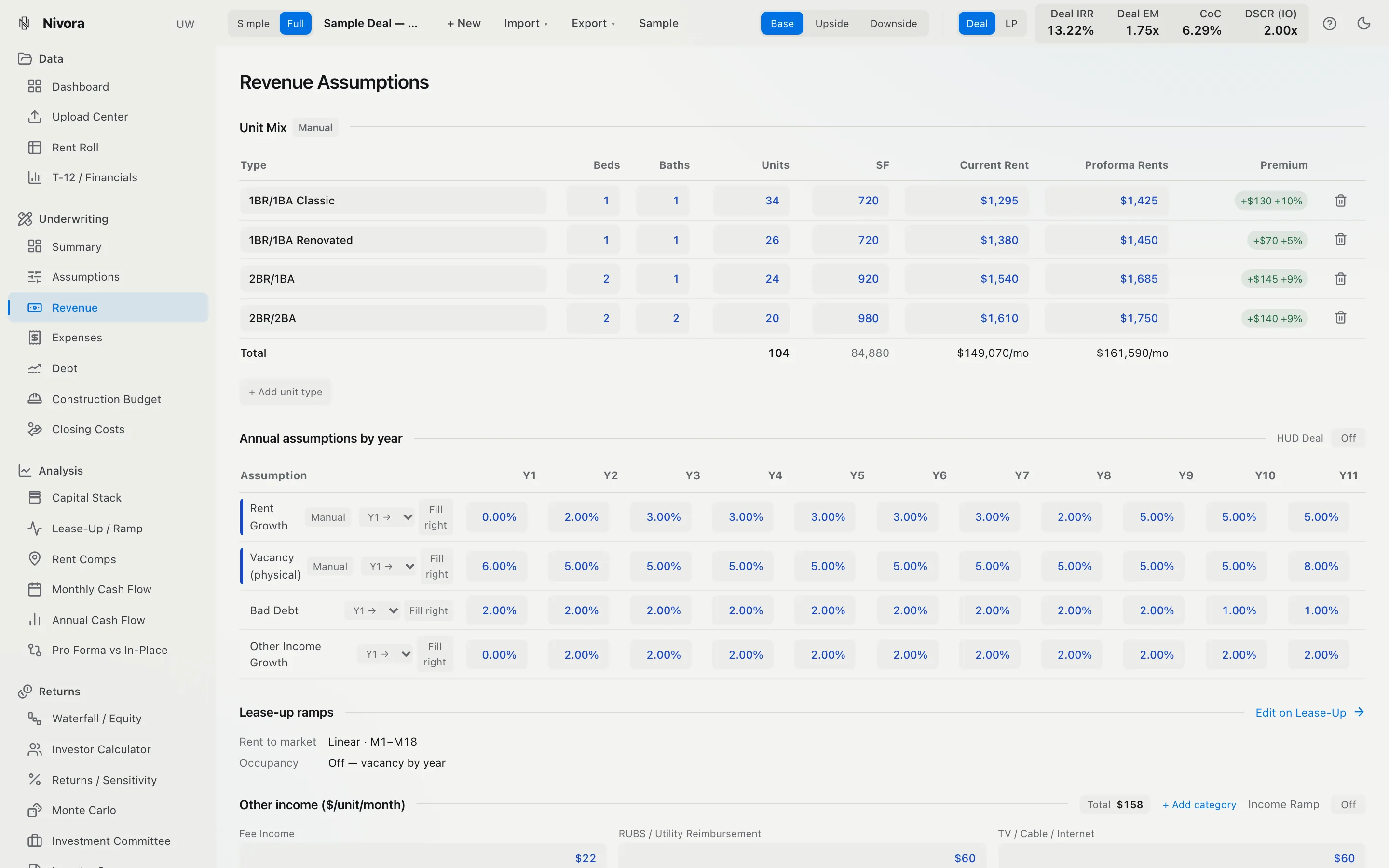
Task: Open the Import dropdown menu
Action: (526, 24)
